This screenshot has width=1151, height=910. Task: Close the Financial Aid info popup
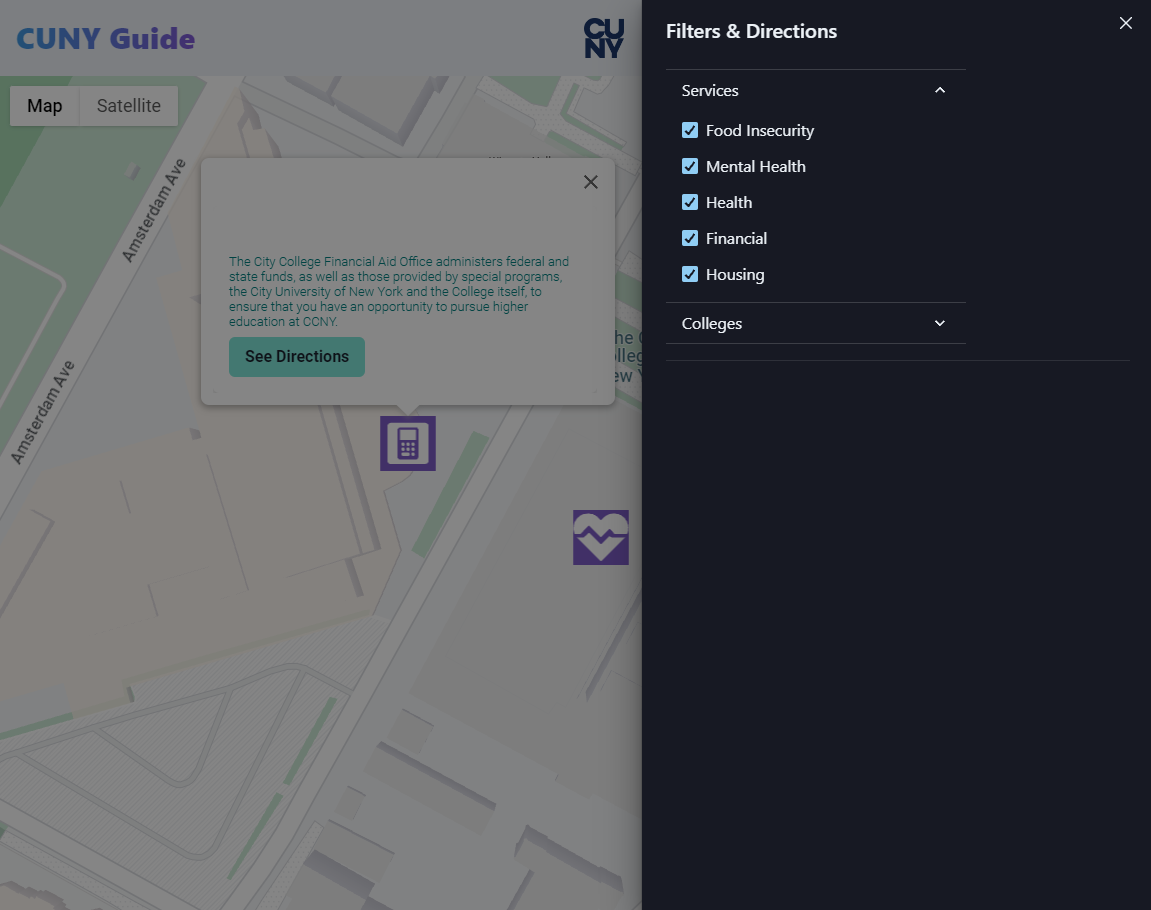[590, 182]
